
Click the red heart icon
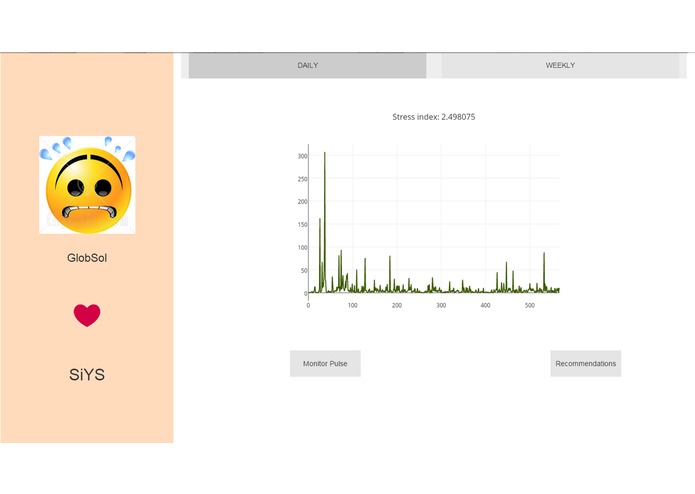tap(87, 315)
